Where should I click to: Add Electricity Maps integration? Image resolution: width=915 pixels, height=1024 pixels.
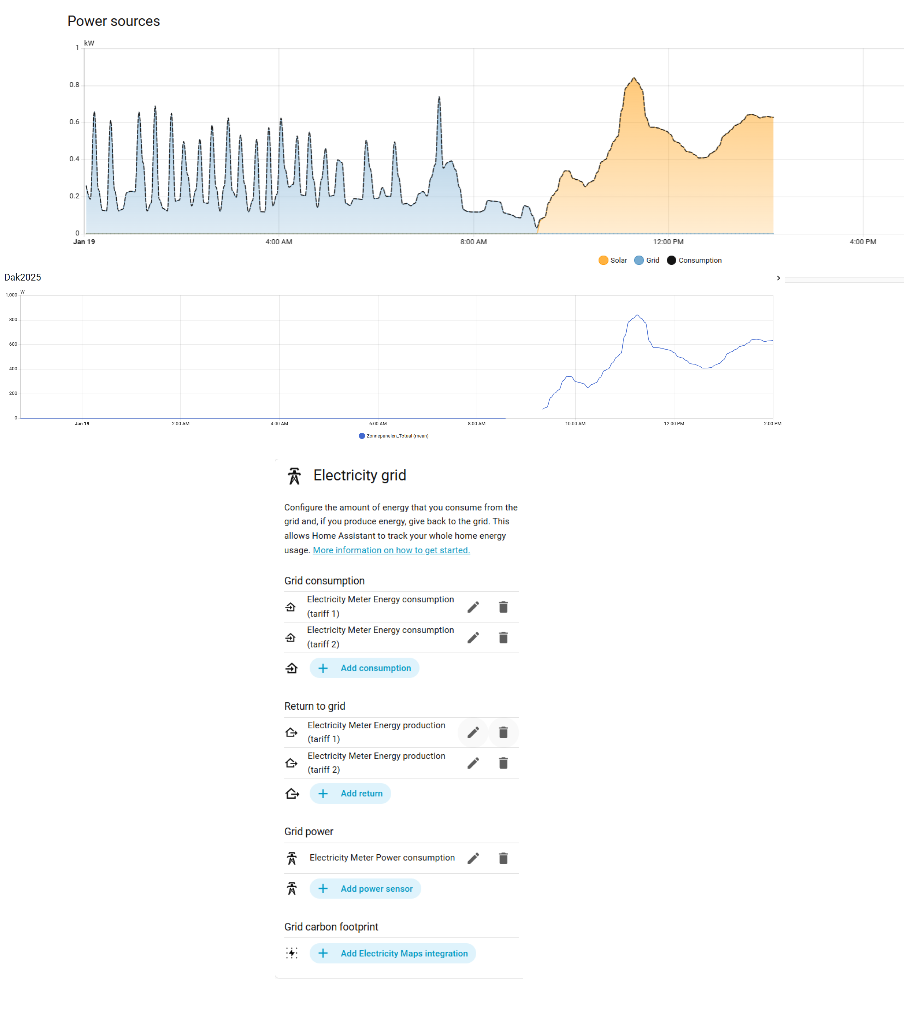[393, 953]
